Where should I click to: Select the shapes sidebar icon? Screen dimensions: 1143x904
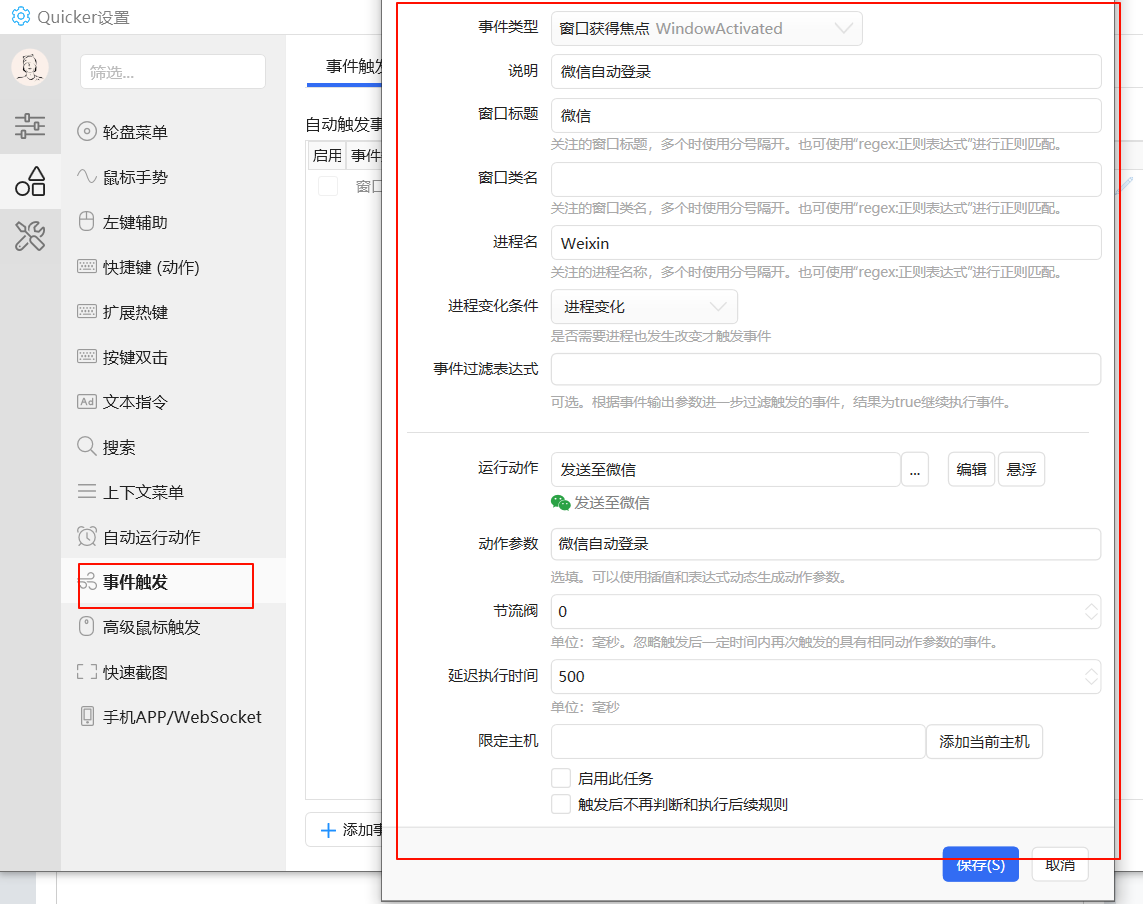coord(30,182)
